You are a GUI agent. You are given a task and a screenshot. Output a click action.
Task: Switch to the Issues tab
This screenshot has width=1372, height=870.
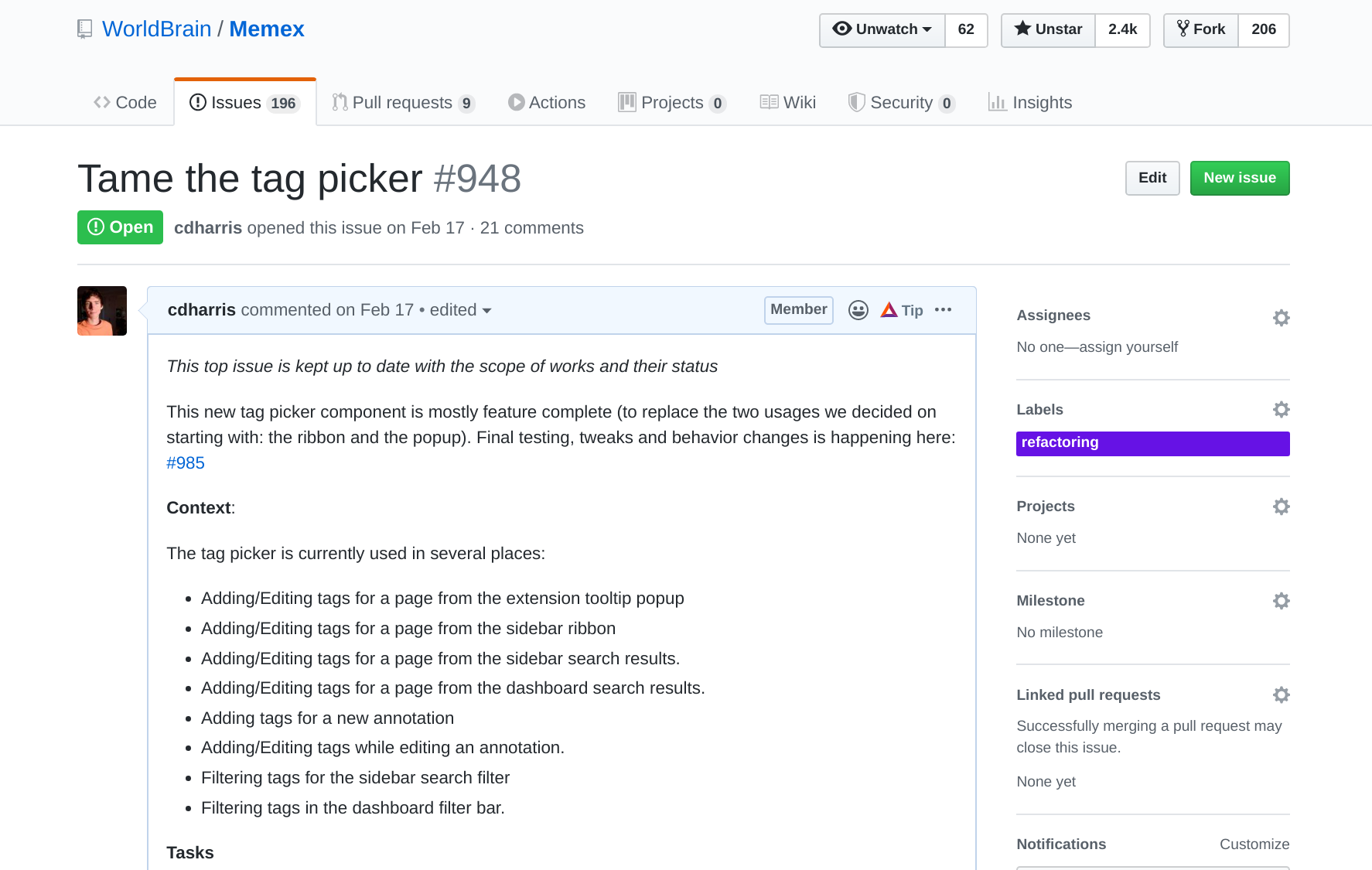(244, 103)
